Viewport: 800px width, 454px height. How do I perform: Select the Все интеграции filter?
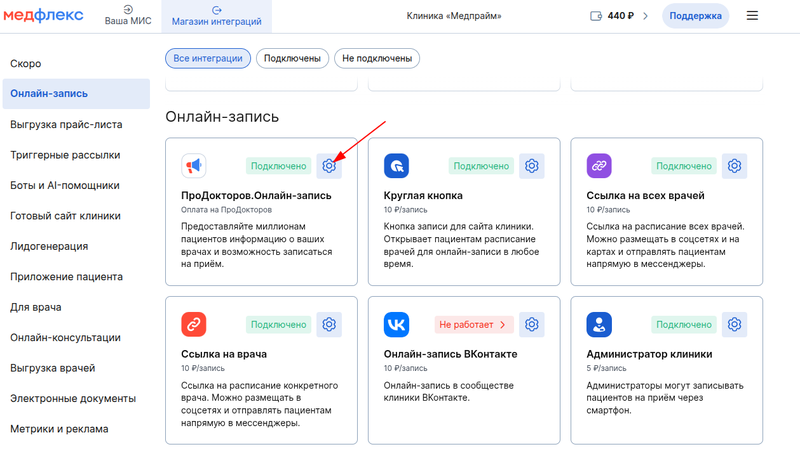[208, 59]
